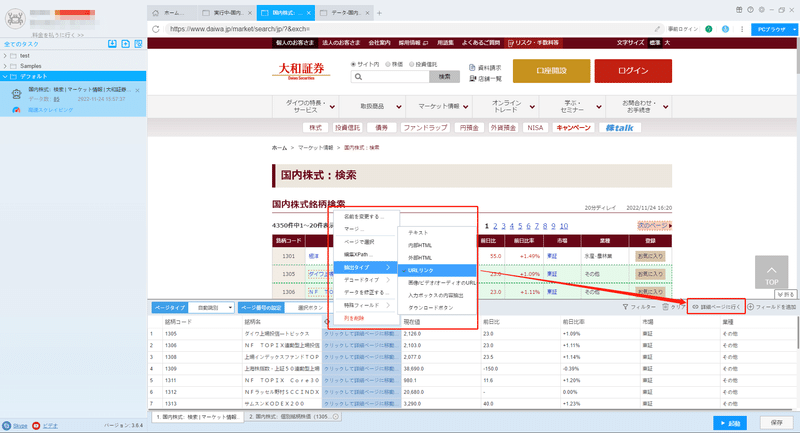Click the speed gauge icon in the task
The width and height of the screenshot is (800, 433).
pos(16,110)
